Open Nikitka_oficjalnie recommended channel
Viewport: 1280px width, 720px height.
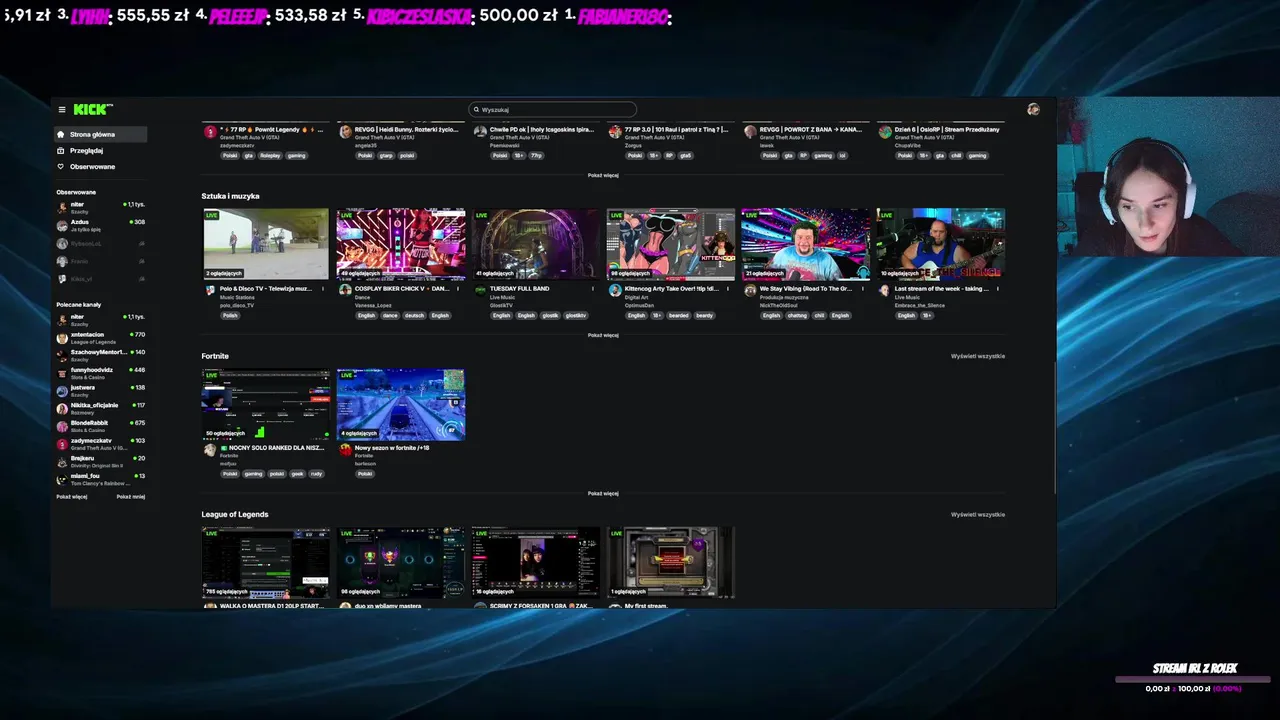click(100, 408)
